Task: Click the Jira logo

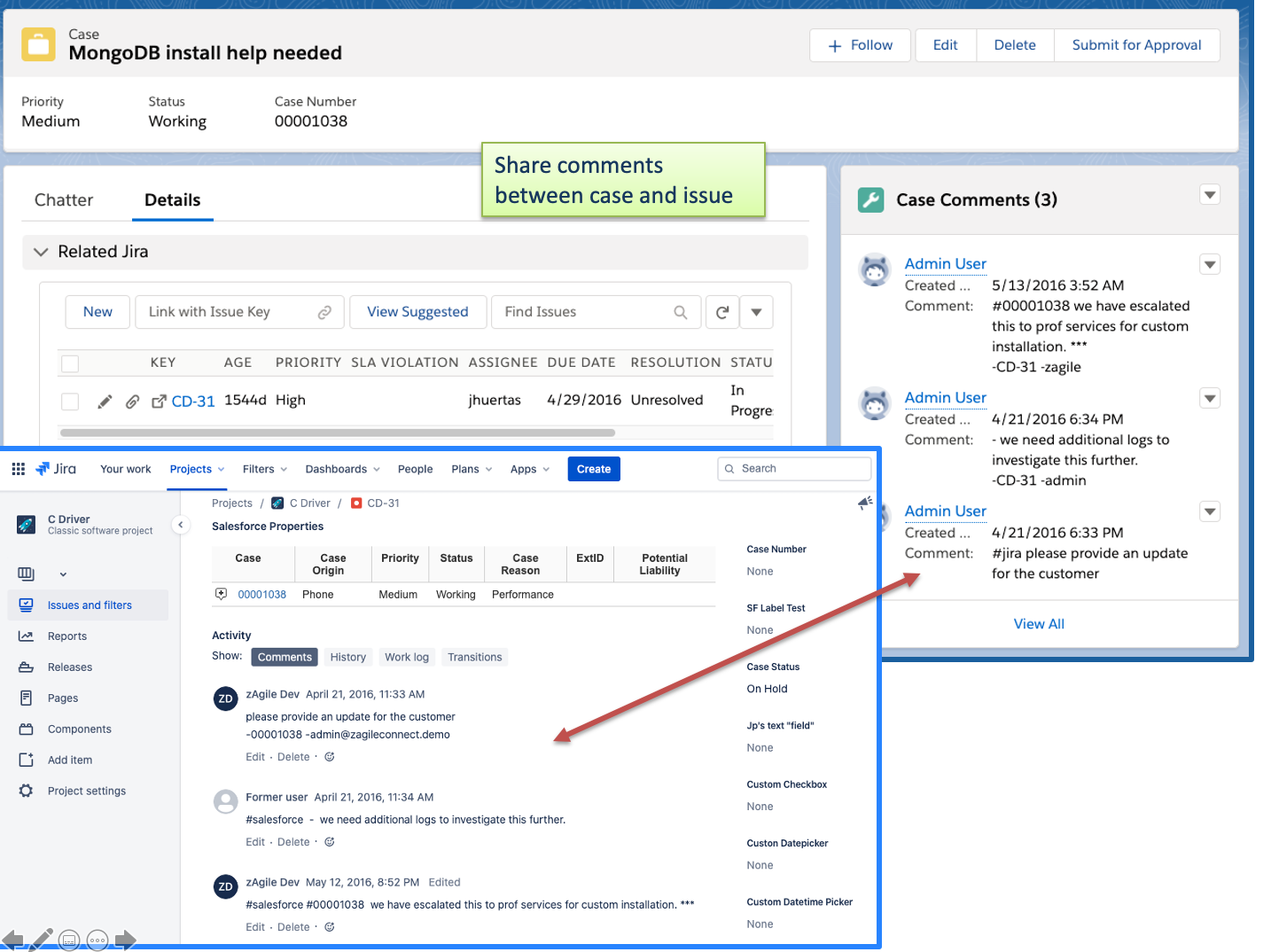Action: 56,469
